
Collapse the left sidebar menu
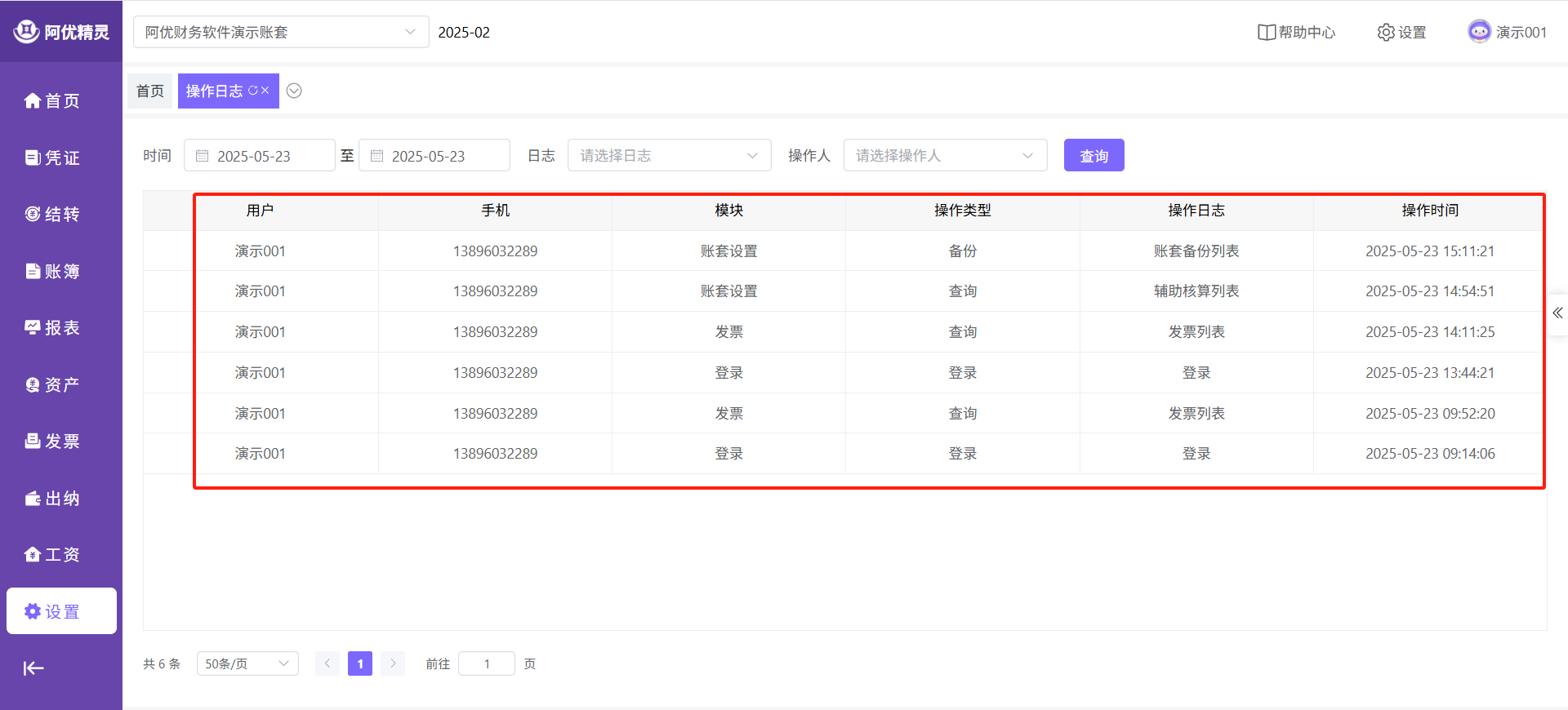point(33,668)
